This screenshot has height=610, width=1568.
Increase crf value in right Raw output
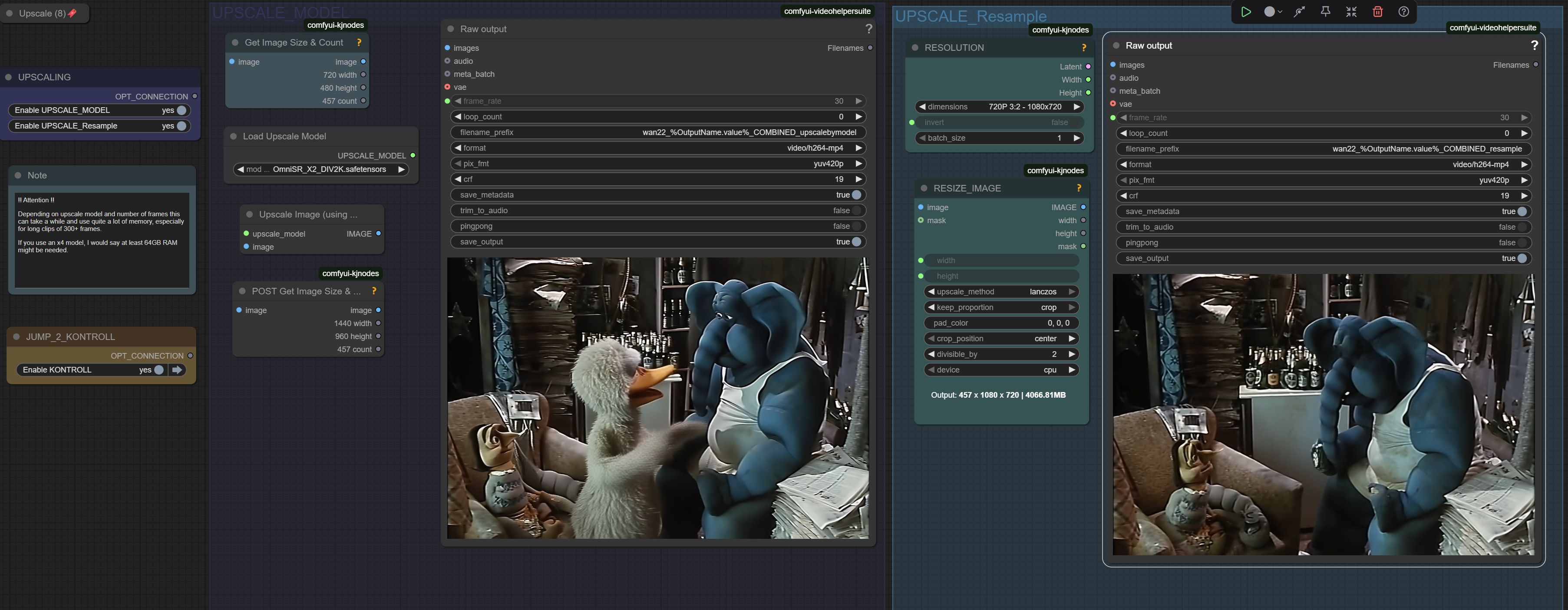(1524, 196)
